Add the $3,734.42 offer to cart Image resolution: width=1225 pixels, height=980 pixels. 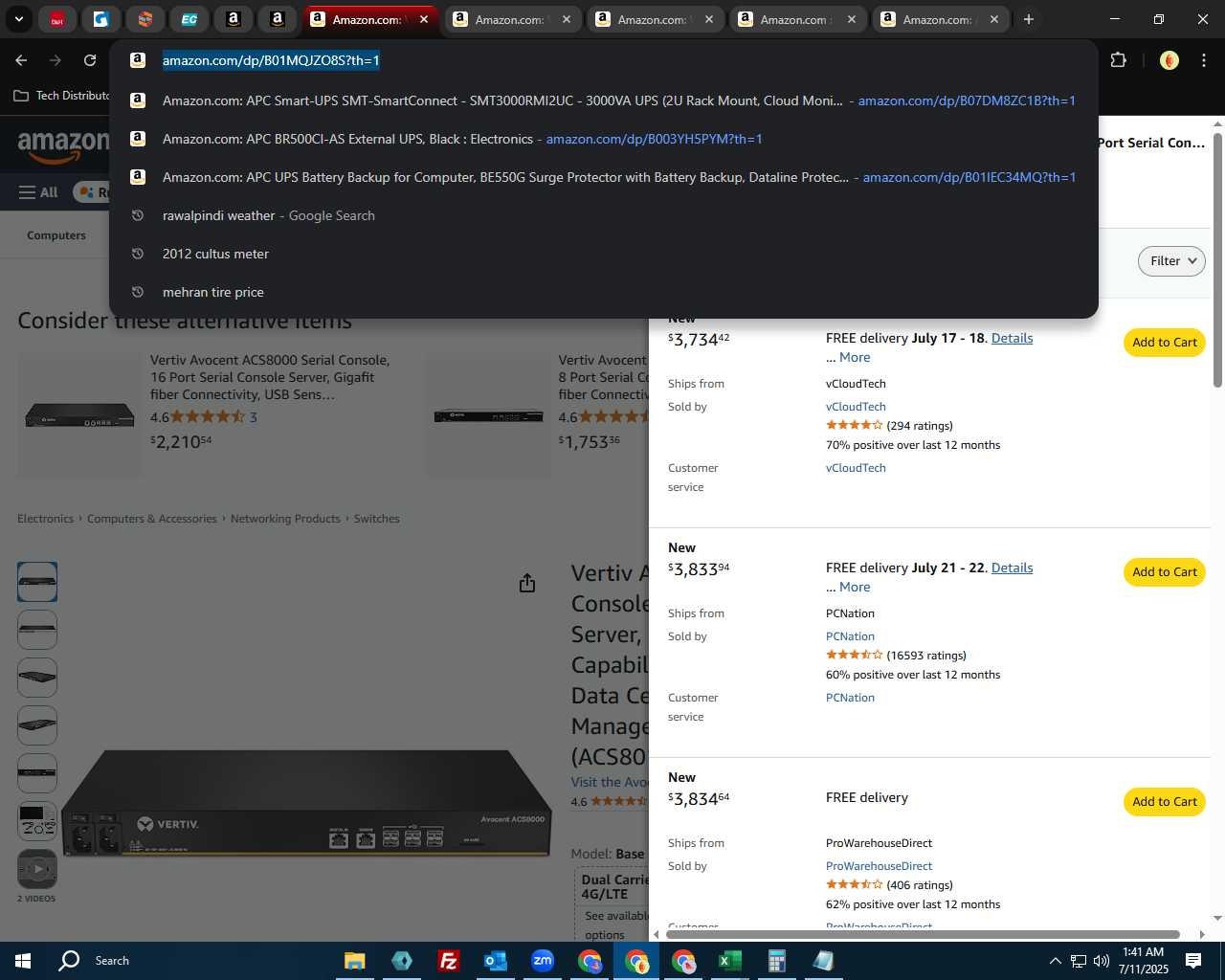click(1165, 343)
